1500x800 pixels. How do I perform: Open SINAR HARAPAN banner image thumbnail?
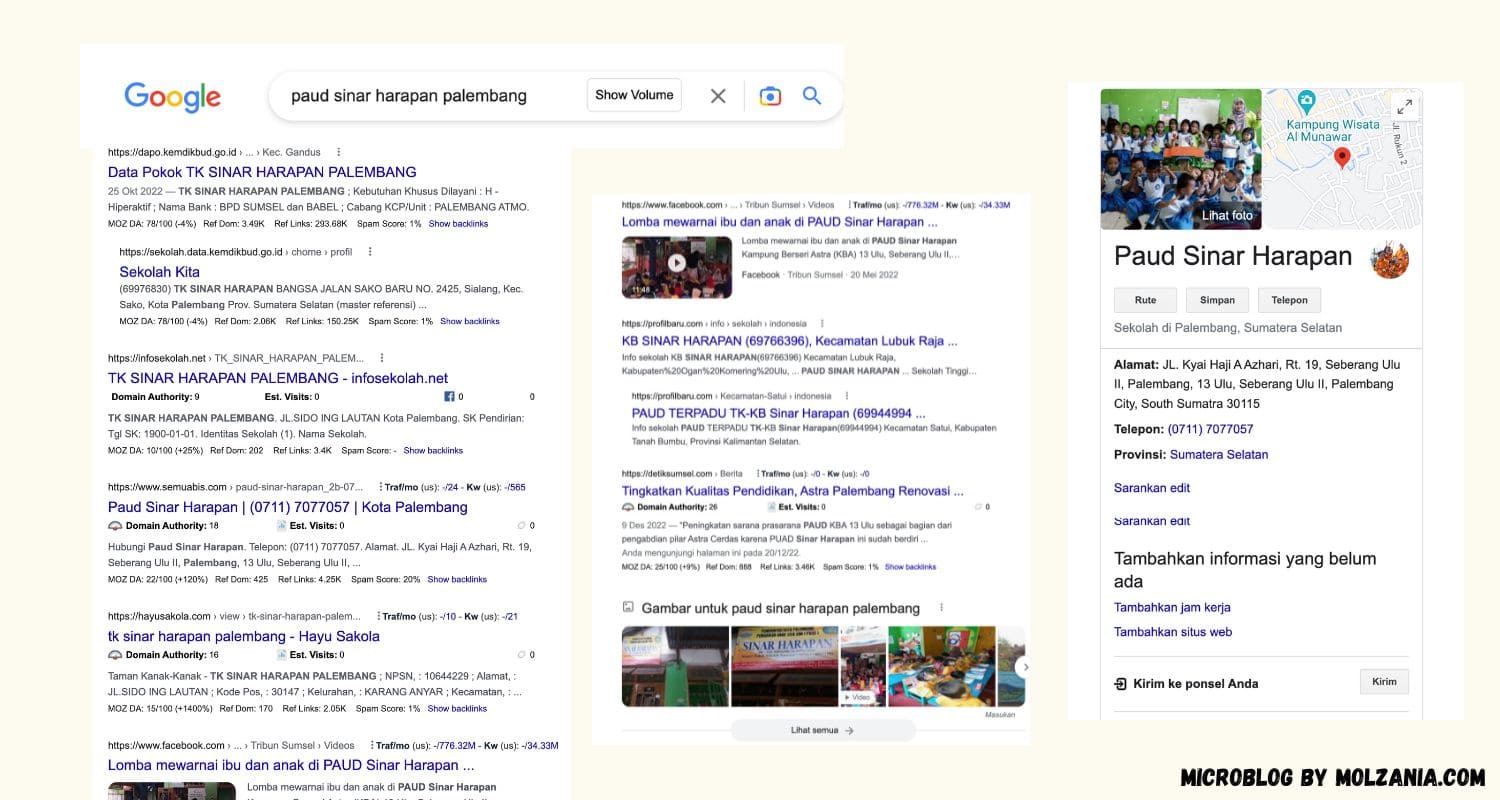pos(784,666)
